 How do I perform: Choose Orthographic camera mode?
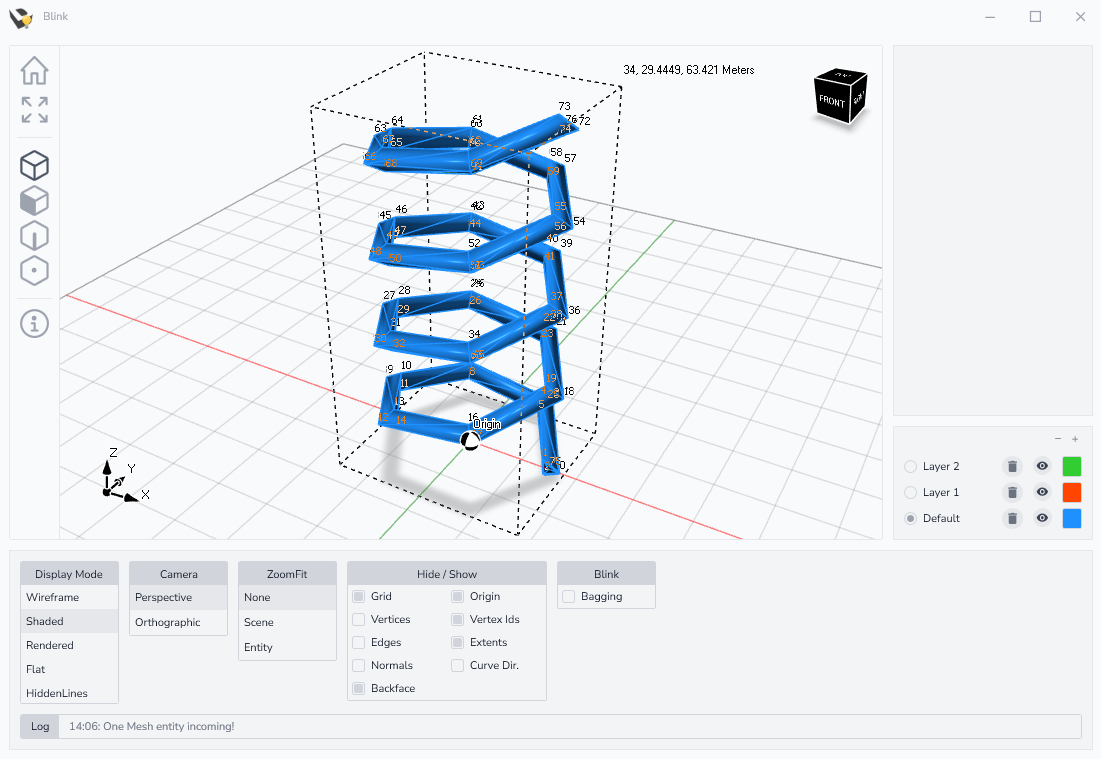(168, 622)
